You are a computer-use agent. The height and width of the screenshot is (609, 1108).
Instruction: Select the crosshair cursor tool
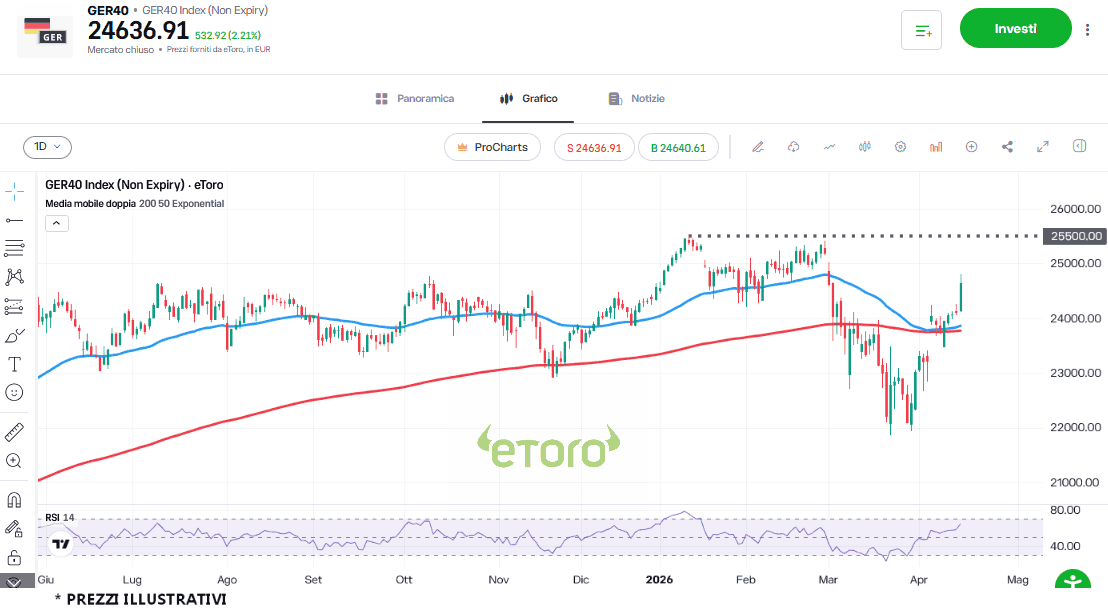point(14,190)
